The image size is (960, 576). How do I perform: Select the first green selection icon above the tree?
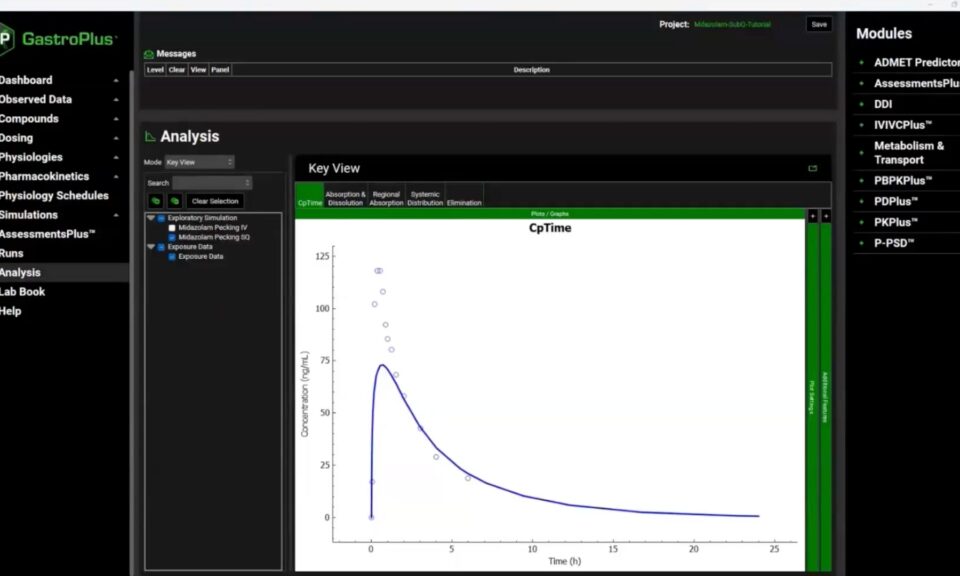(155, 201)
